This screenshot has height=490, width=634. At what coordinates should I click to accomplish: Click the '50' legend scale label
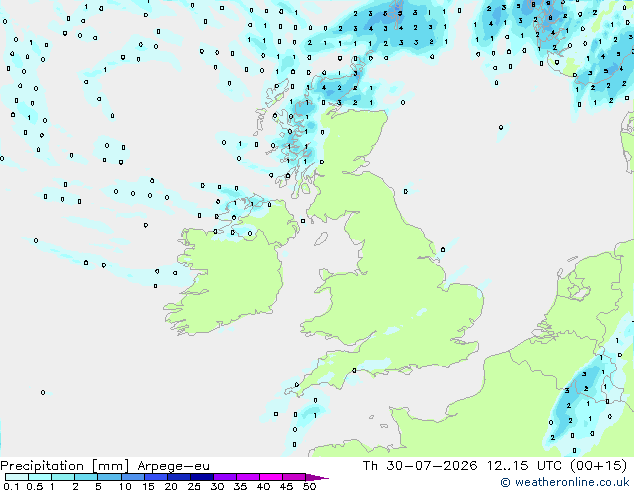click(x=309, y=486)
